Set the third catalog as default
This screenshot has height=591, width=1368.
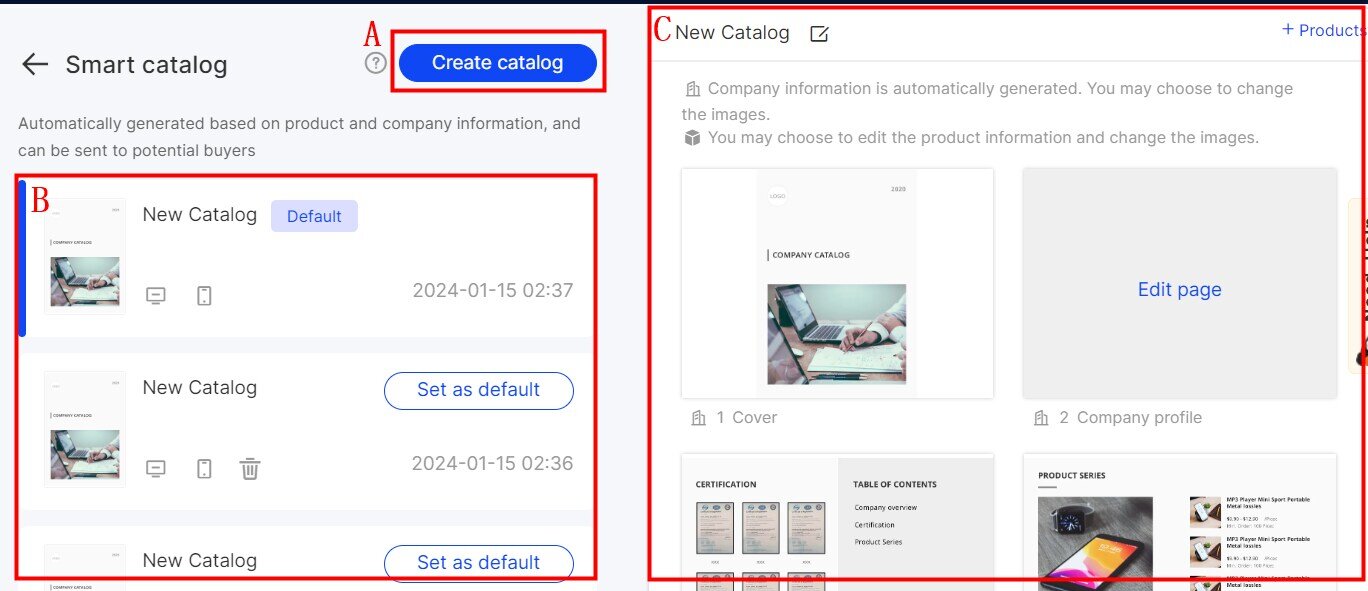(x=479, y=562)
